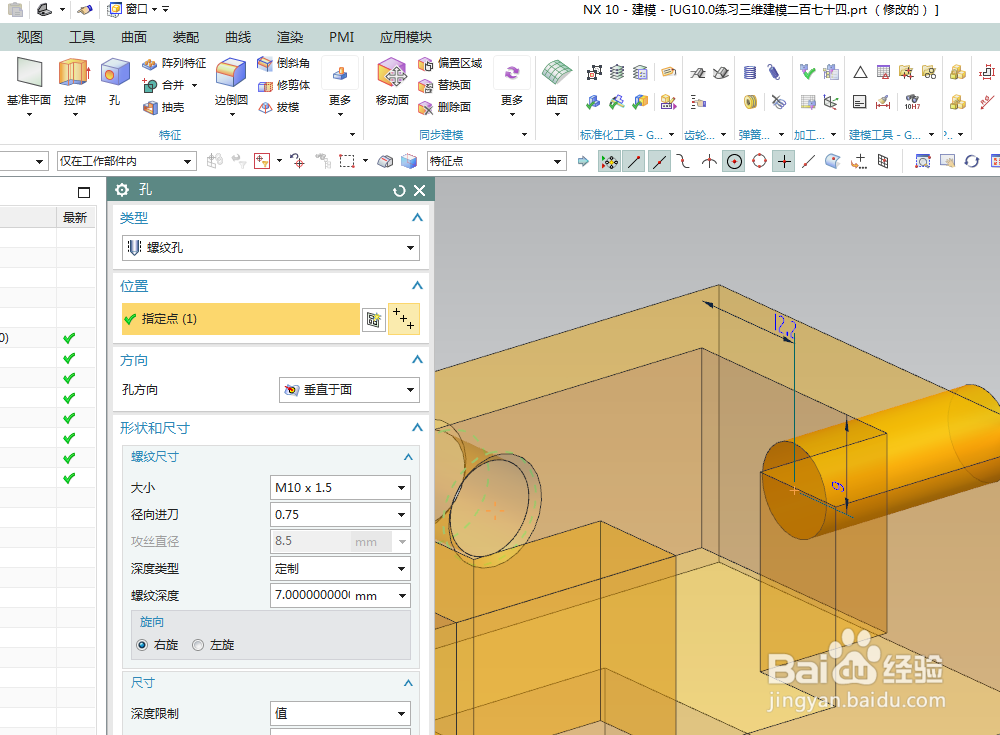Image resolution: width=1000 pixels, height=735 pixels.
Task: Collapse the 形状和尺寸 section chevron
Action: point(417,427)
